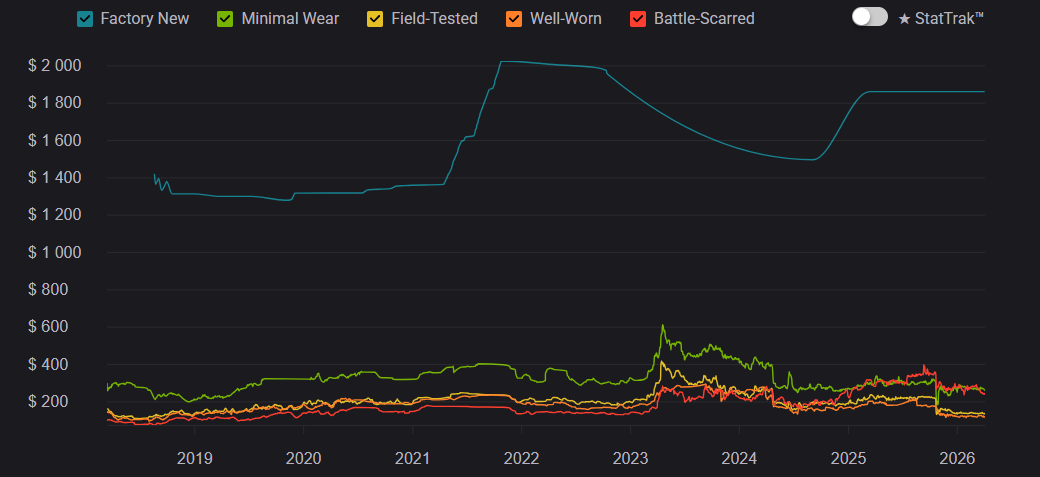Disable the Battle-Scarred red checkbox
Viewport: 1040px width, 477px height.
[638, 19]
